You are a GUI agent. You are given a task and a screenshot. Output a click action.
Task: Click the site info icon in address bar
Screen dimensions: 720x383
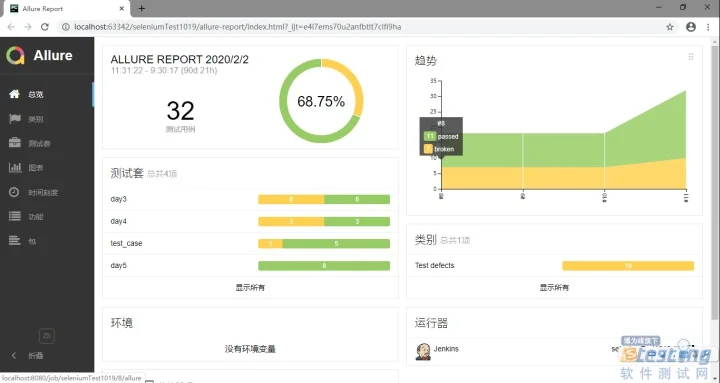[66, 27]
